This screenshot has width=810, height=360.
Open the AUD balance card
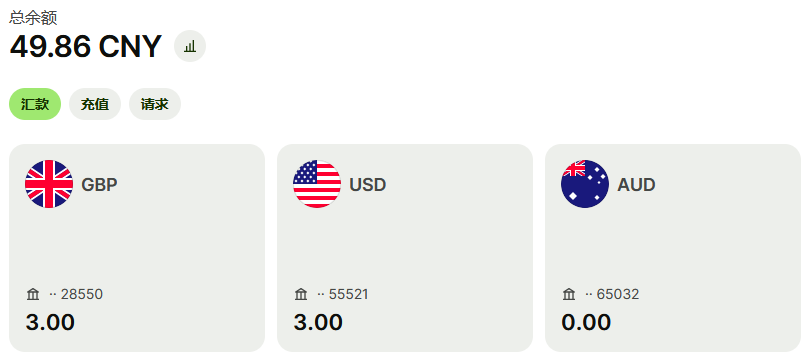tap(673, 248)
